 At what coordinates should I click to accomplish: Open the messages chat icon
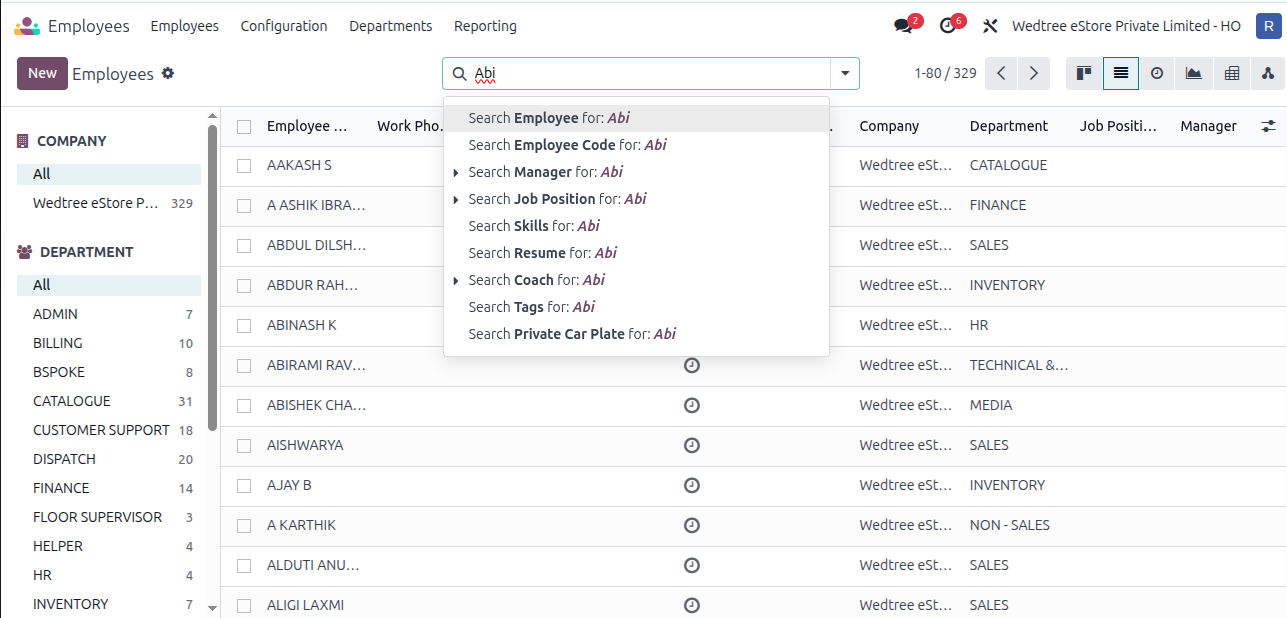pyautogui.click(x=904, y=26)
